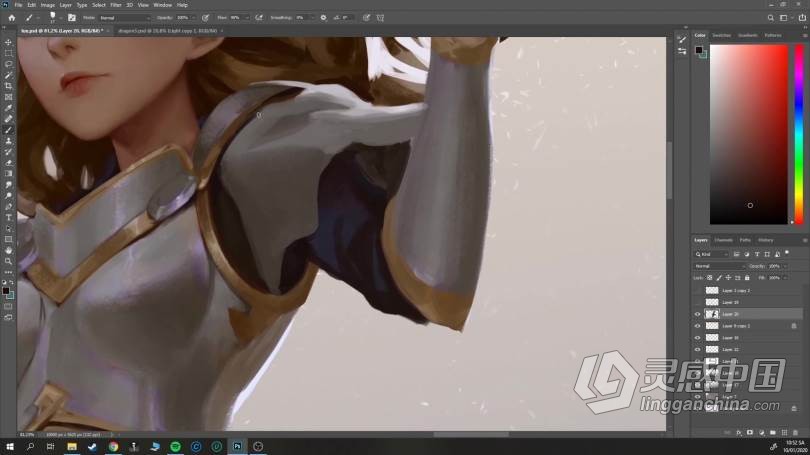Select the Smudge tool
Screen dimensions: 810x455
(8, 184)
